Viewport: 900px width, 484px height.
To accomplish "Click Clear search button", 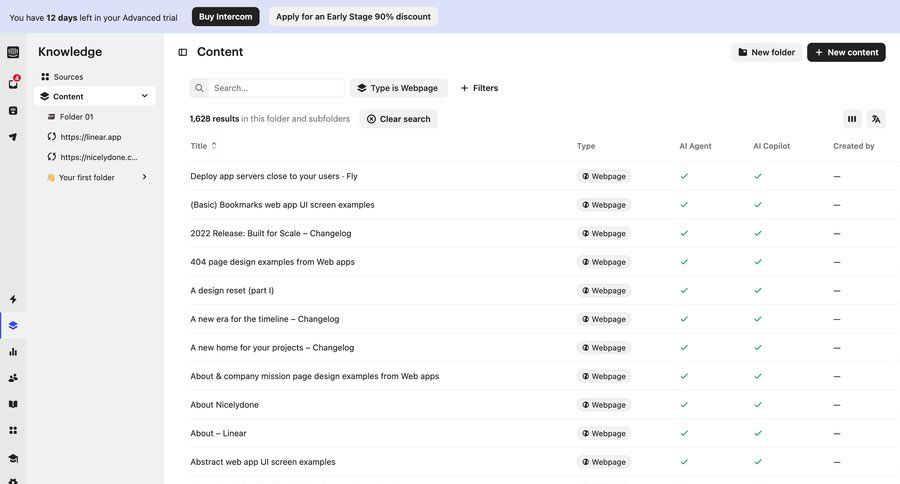I will 398,119.
